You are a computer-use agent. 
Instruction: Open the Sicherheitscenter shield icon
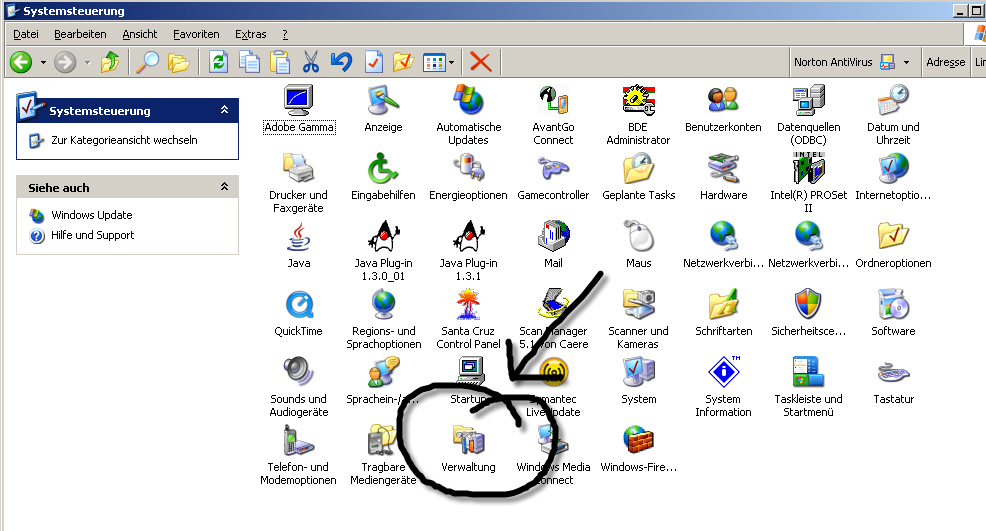click(808, 305)
